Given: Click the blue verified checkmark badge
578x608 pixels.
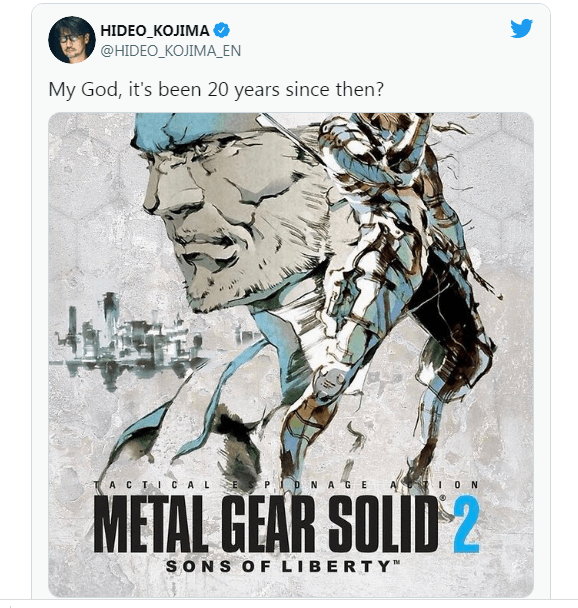Looking at the screenshot, I should 222,30.
